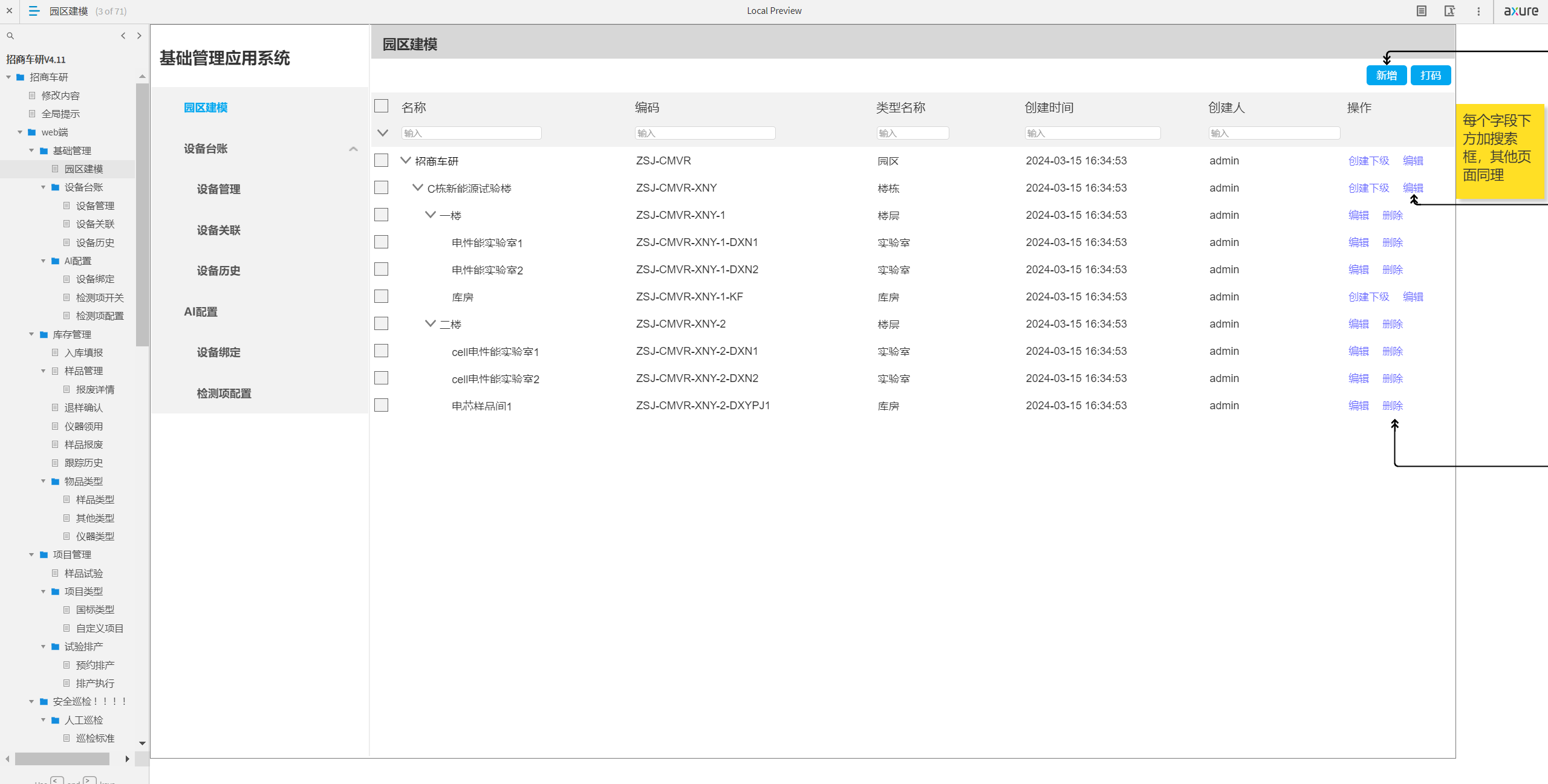Viewport: 1548px width, 784px height.
Task: Click the blue 新增 button
Action: tap(1387, 76)
